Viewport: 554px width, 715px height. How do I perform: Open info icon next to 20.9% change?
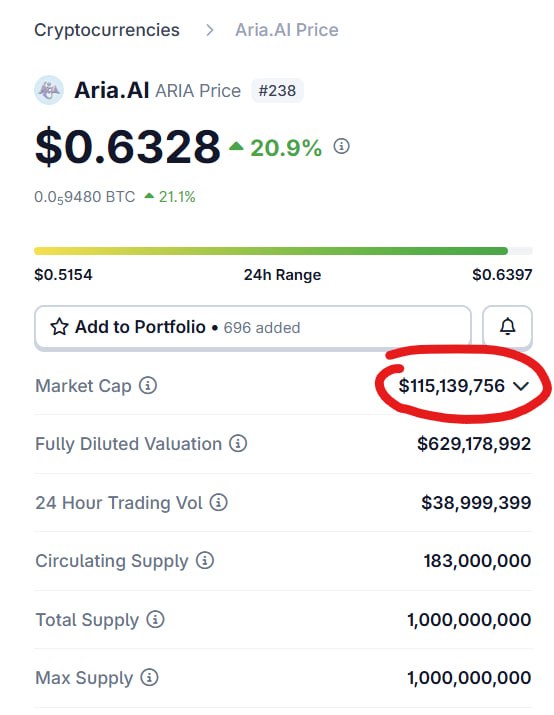(342, 146)
